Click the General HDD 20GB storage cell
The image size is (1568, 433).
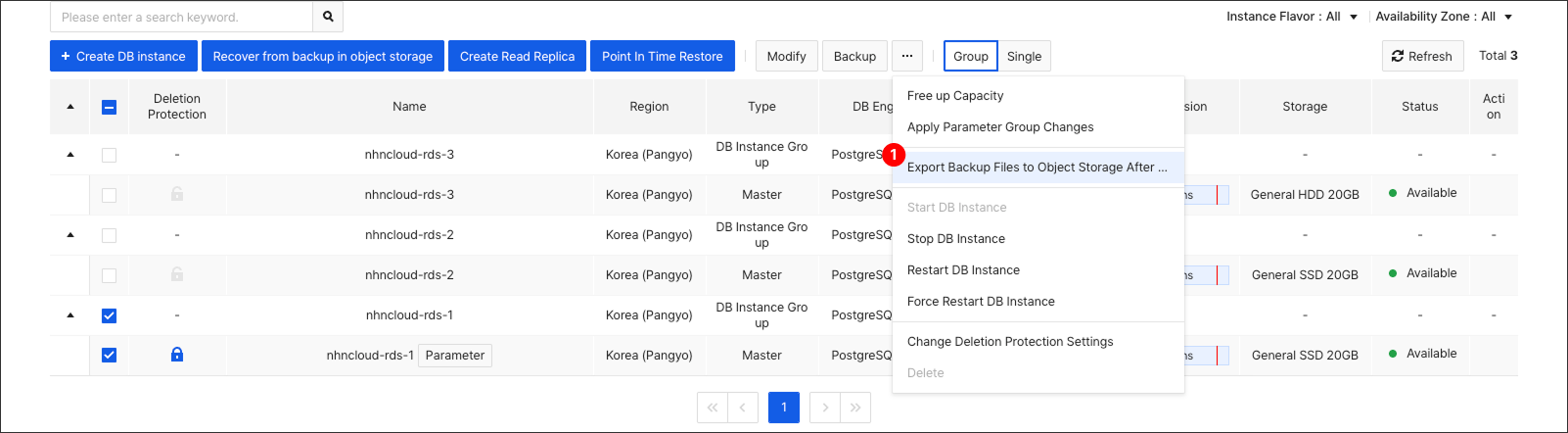tap(1305, 195)
